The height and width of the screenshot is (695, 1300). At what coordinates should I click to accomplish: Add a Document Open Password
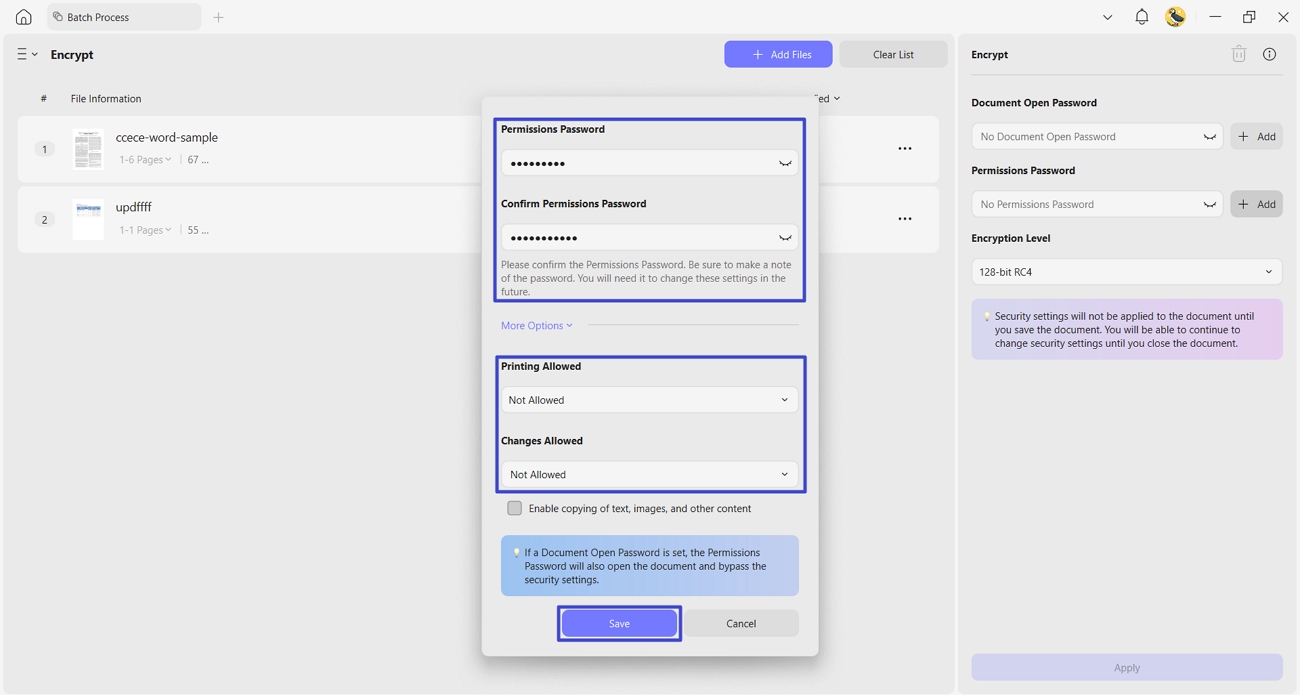[x=1257, y=136]
